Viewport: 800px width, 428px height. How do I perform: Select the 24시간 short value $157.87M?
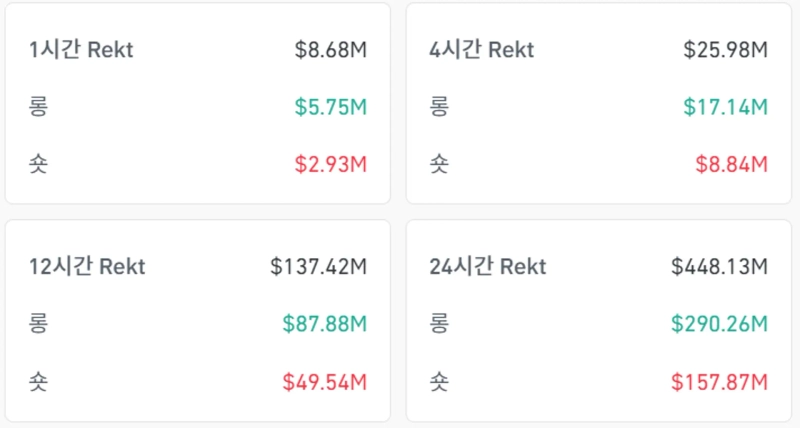pyautogui.click(x=719, y=381)
